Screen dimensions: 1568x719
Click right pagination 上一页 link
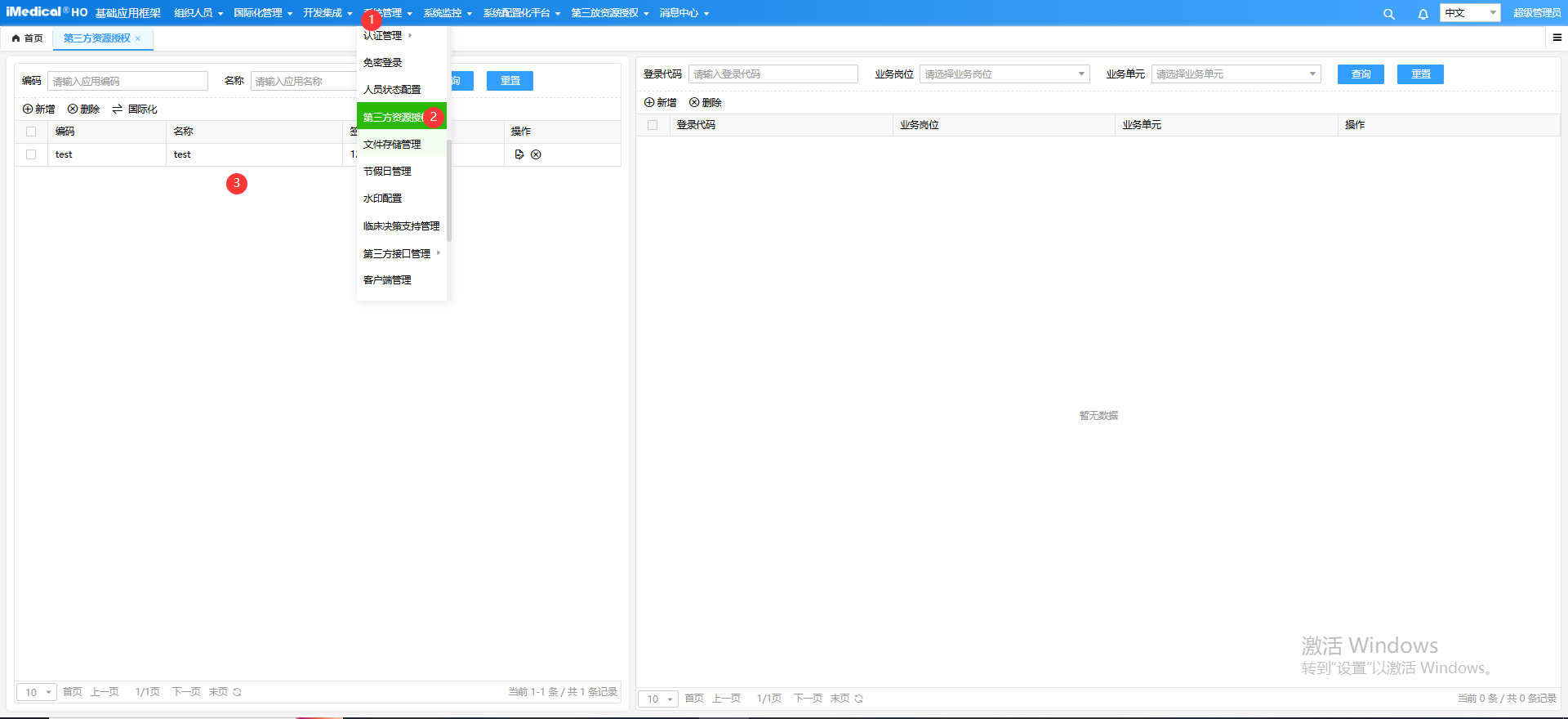pyautogui.click(x=726, y=699)
